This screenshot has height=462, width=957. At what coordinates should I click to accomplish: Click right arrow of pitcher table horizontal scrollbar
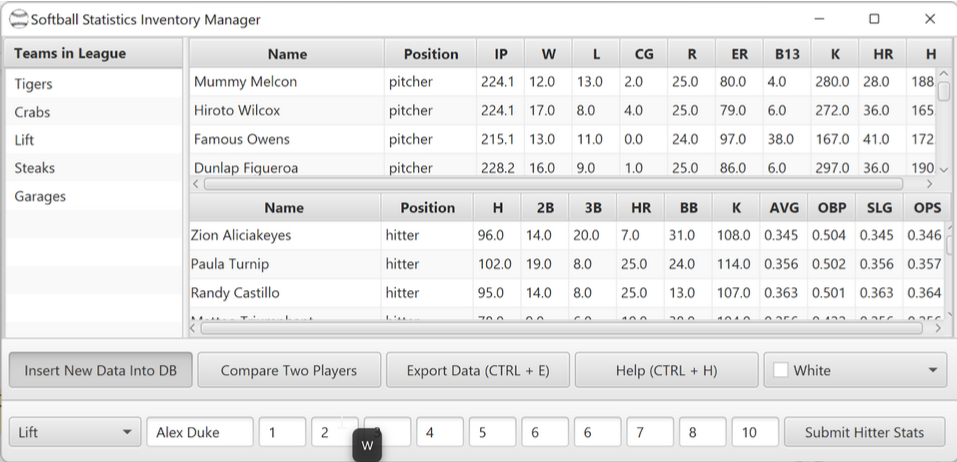[x=930, y=184]
